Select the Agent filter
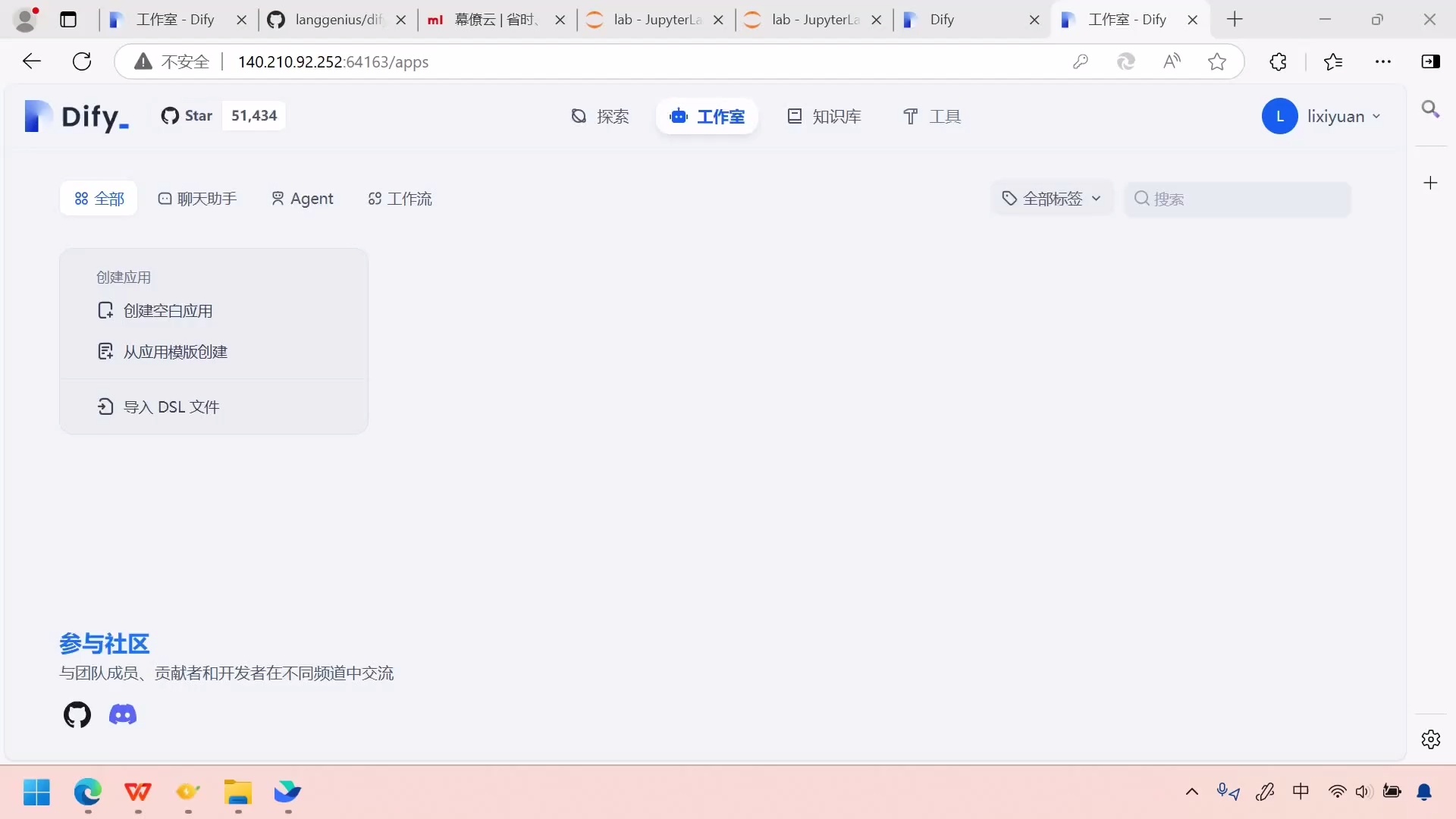The image size is (1456, 819). click(301, 199)
